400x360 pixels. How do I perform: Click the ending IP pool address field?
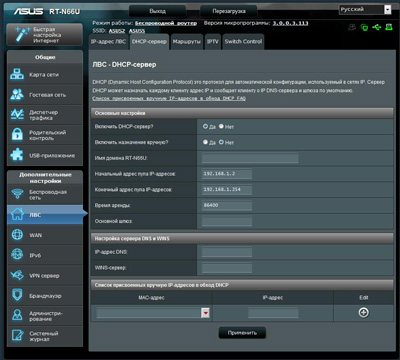point(227,189)
